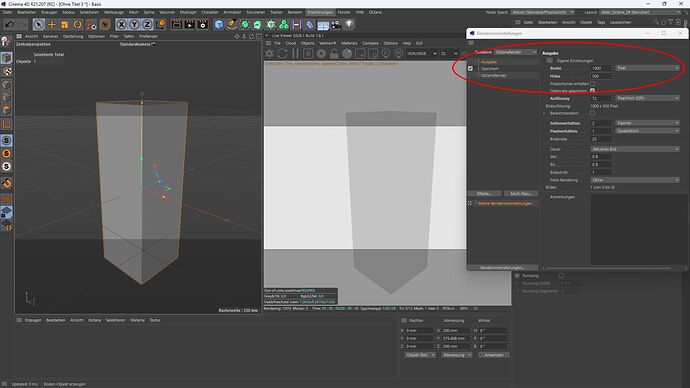
Task: Toggle the Speichern checkbox
Action: point(470,69)
